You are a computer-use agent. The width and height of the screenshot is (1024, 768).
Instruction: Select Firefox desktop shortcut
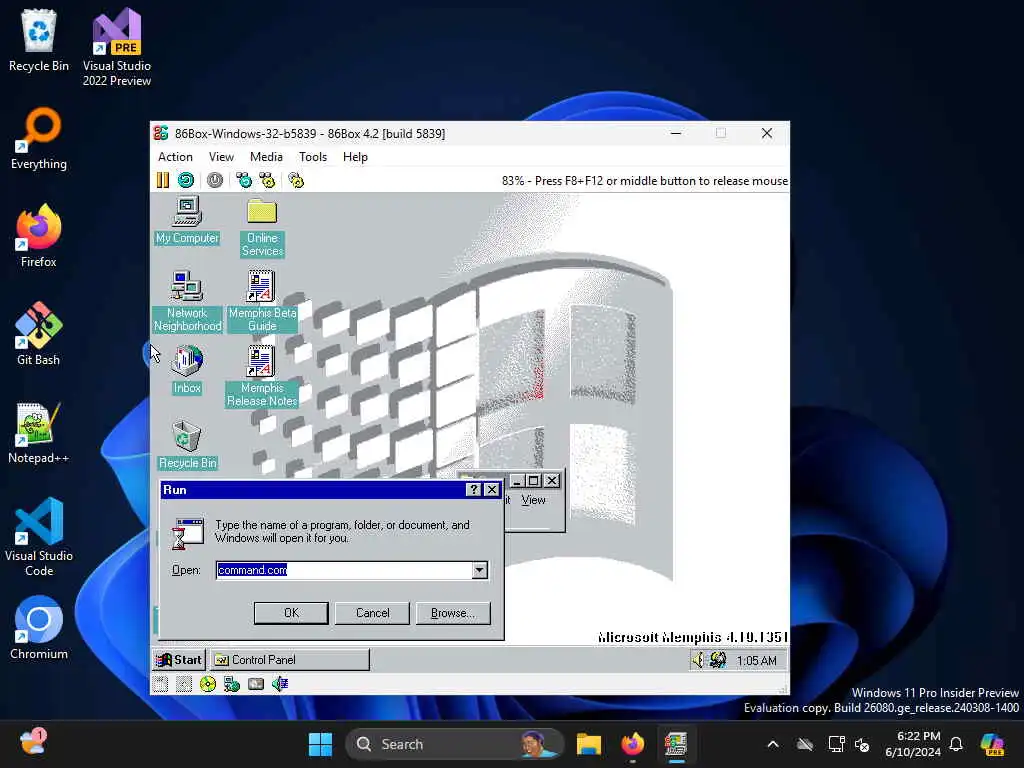tap(39, 236)
